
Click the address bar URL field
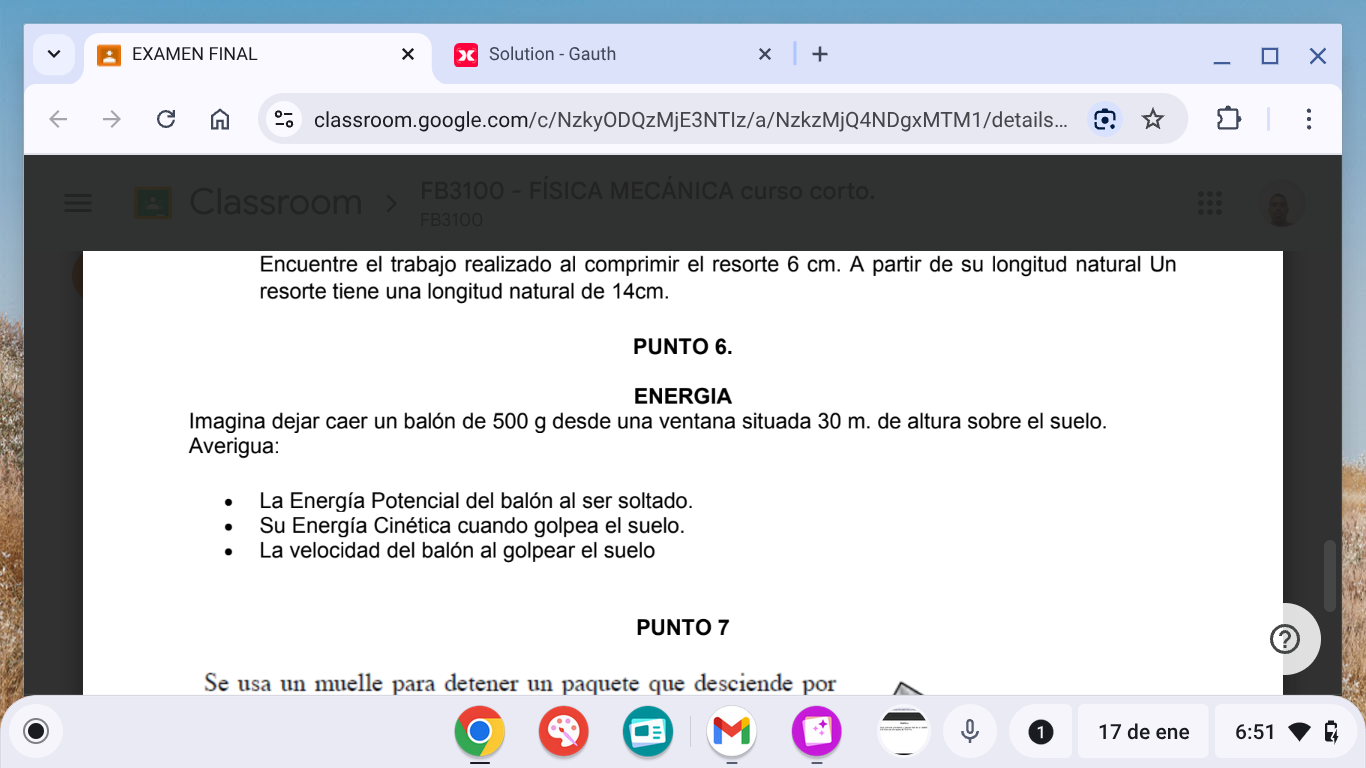[690, 120]
